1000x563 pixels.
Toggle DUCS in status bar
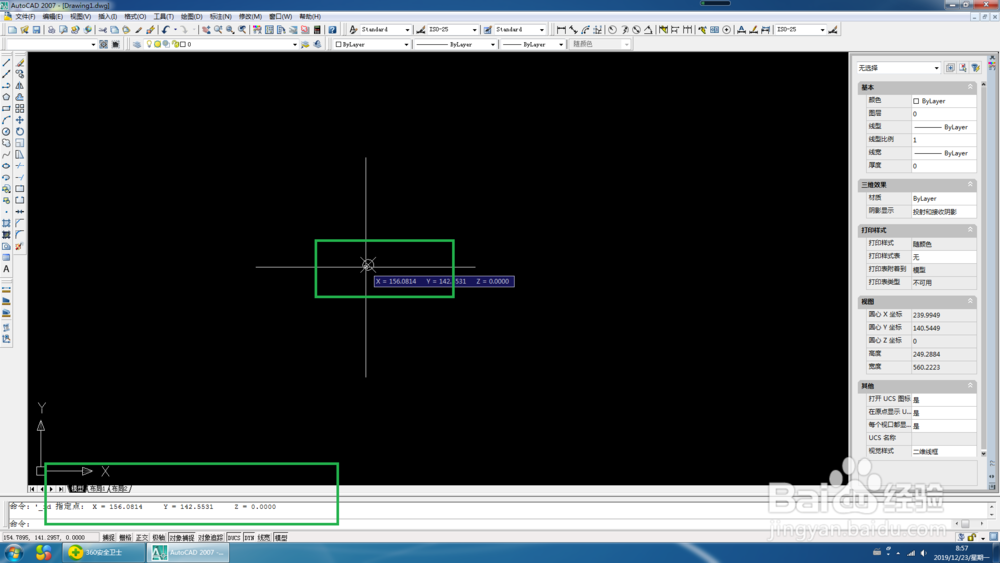click(234, 538)
